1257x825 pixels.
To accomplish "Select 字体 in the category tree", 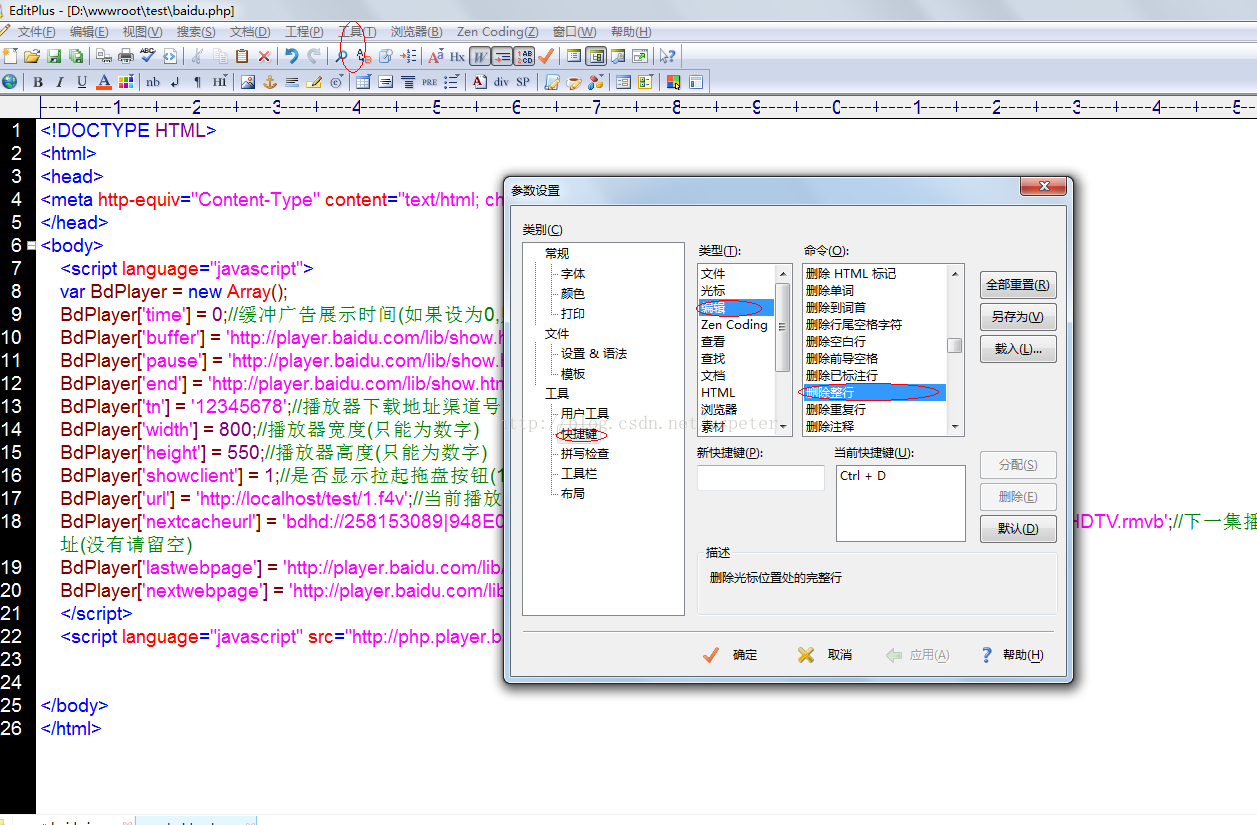I will click(573, 274).
